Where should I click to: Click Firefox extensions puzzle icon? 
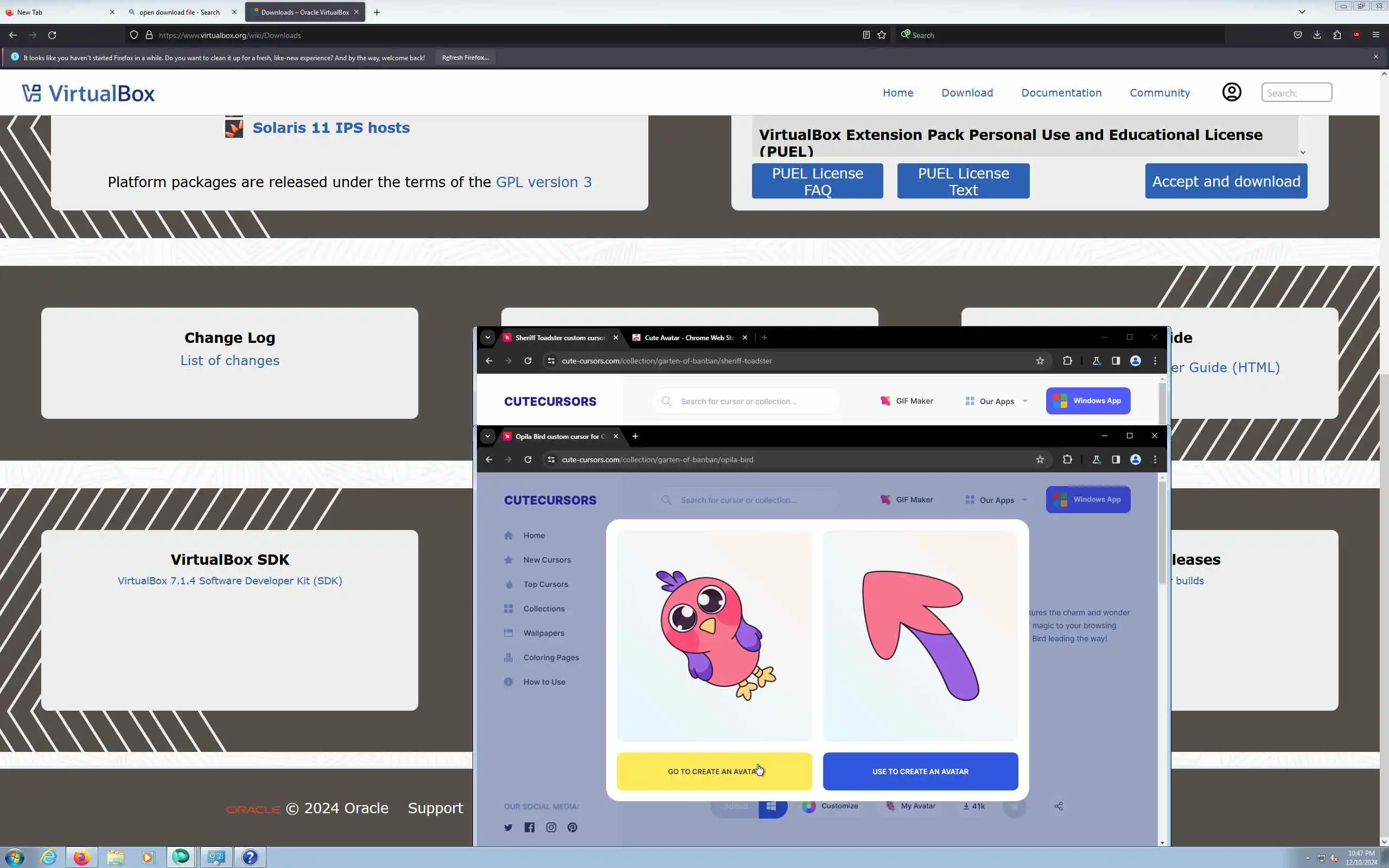click(1337, 35)
